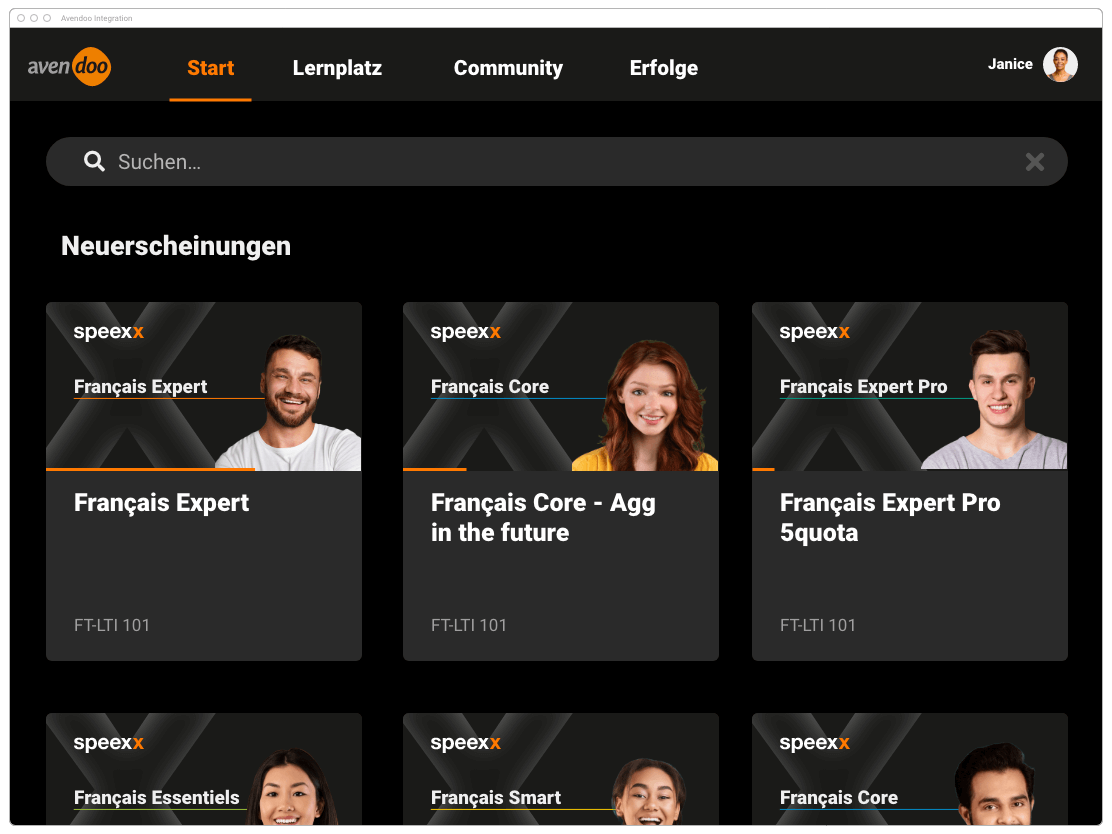Click the window close dot in title bar
The image size is (1112, 834).
click(21, 18)
